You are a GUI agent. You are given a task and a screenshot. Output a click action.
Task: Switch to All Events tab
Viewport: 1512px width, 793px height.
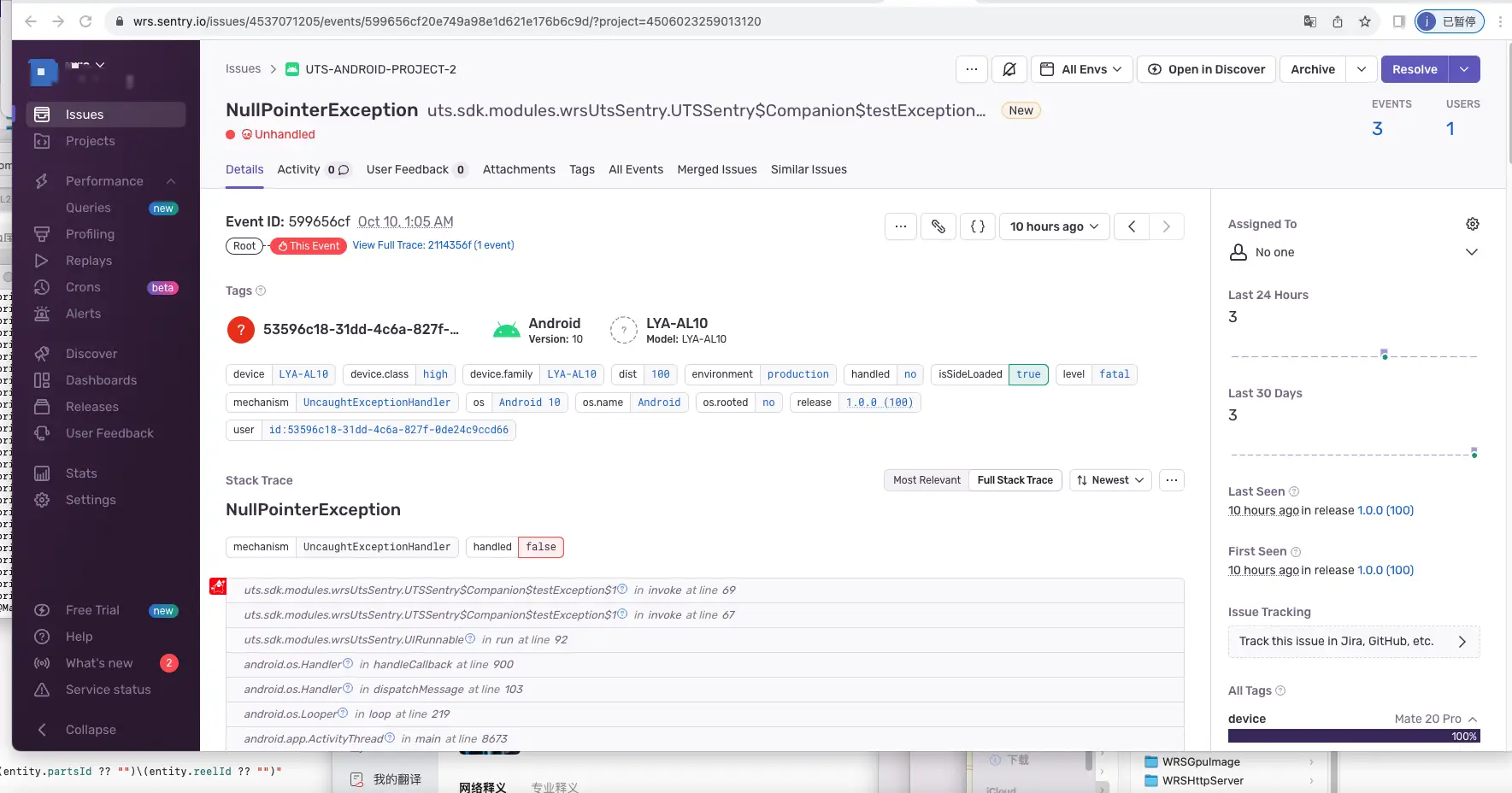pyautogui.click(x=636, y=169)
